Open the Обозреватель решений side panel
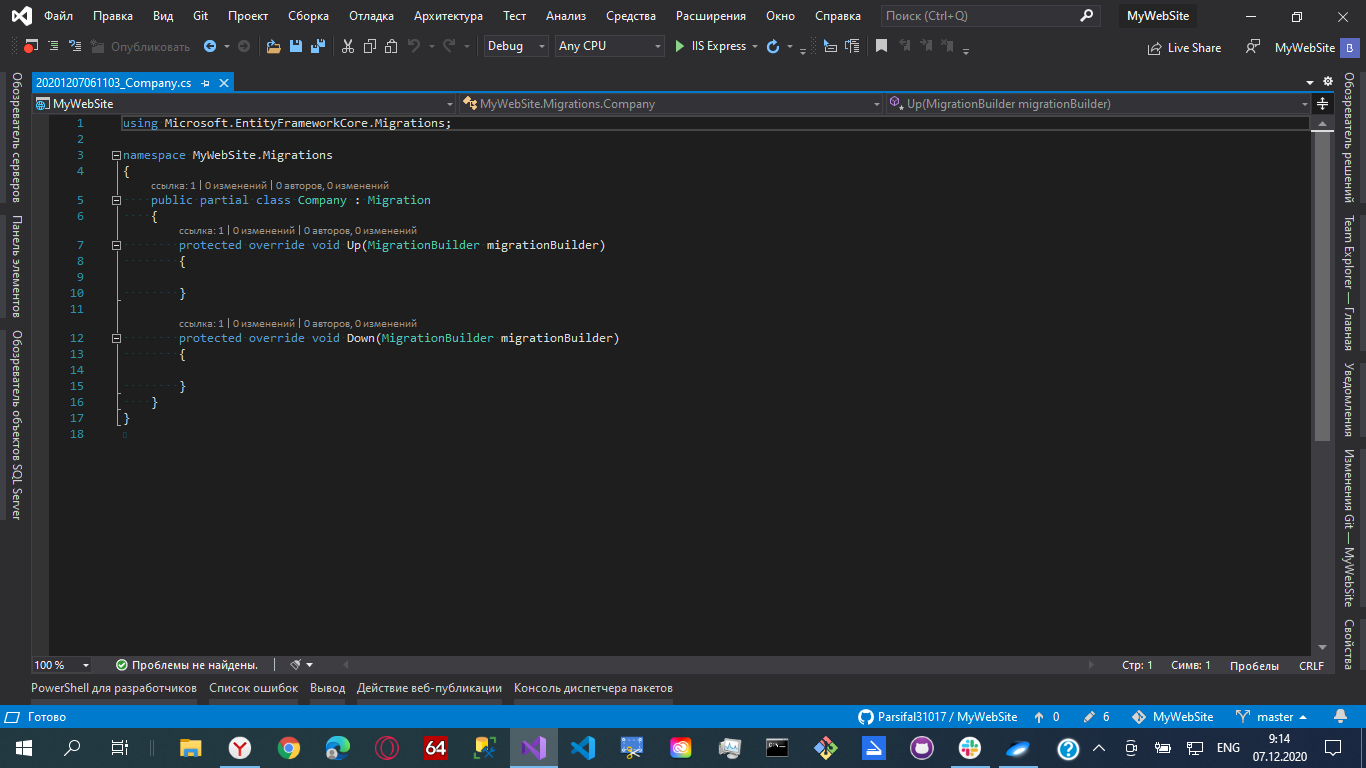Viewport: 1366px width, 768px height. 1348,138
